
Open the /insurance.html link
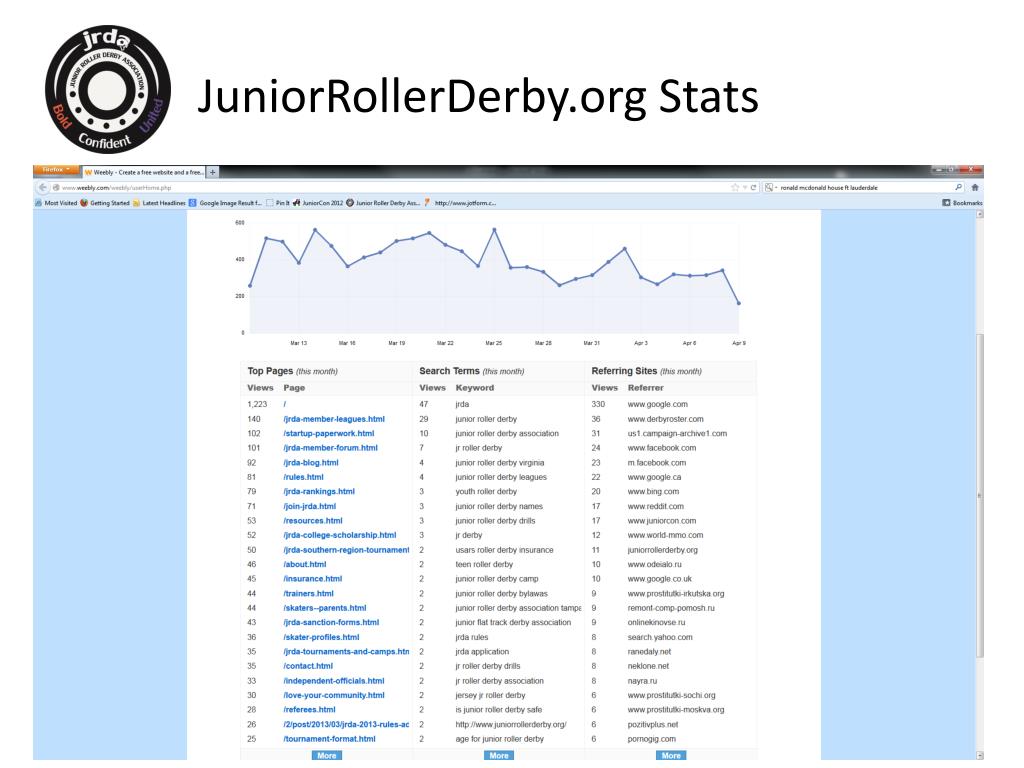click(312, 579)
